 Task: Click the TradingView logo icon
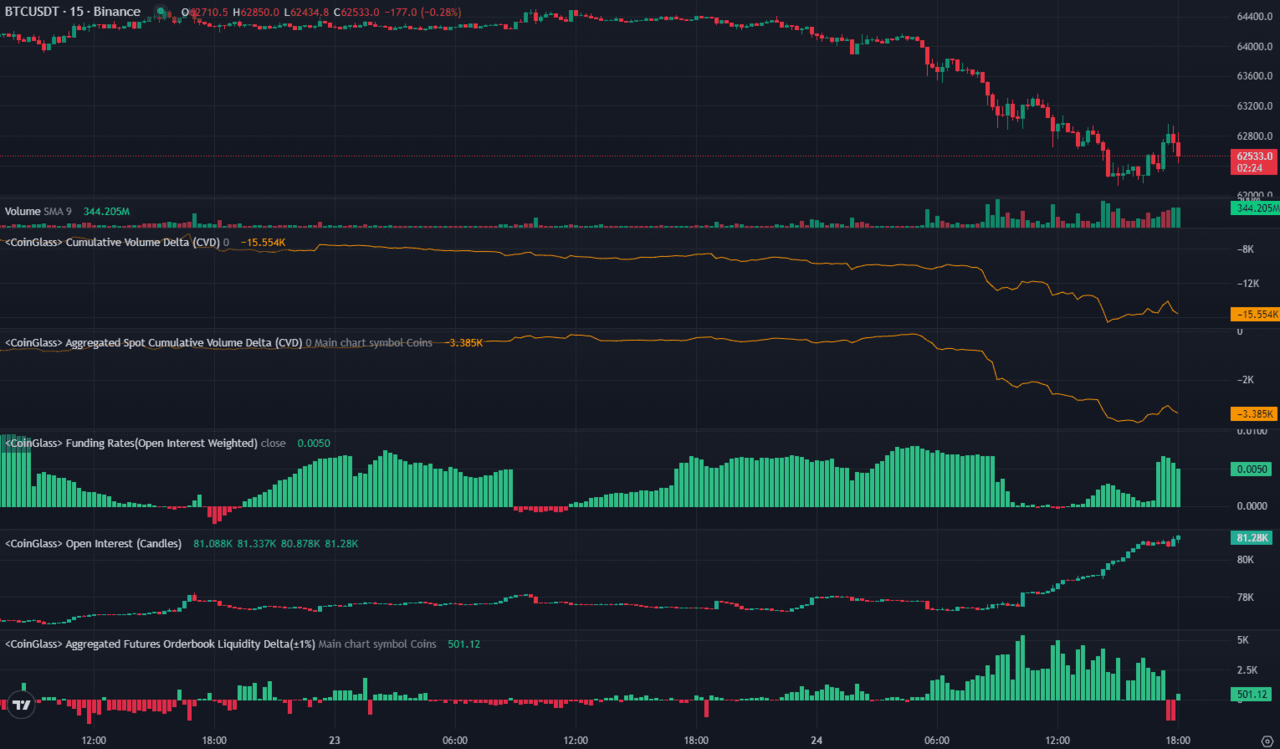(x=21, y=705)
